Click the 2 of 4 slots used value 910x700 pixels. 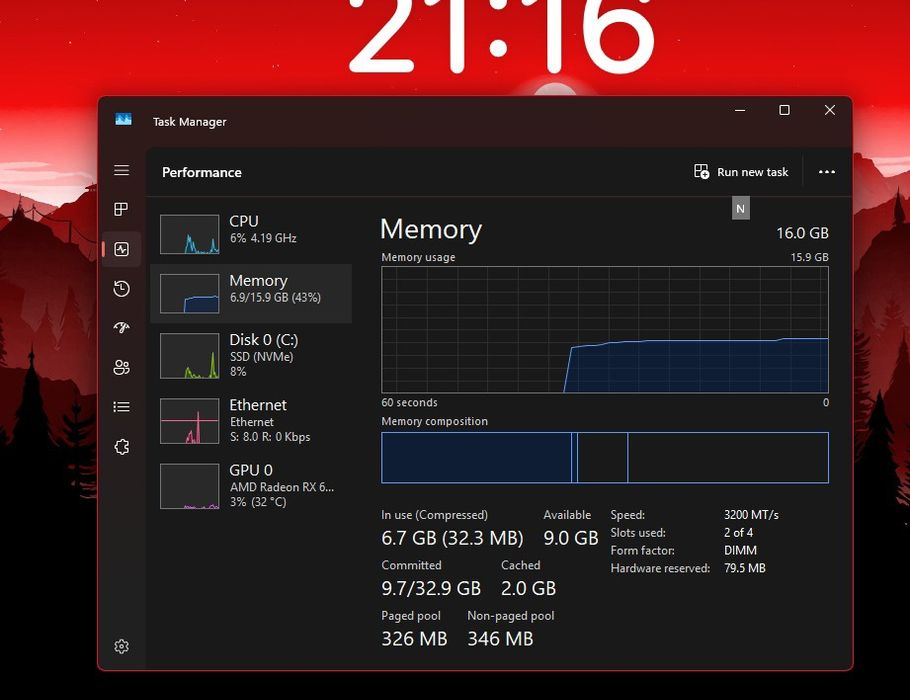point(738,533)
